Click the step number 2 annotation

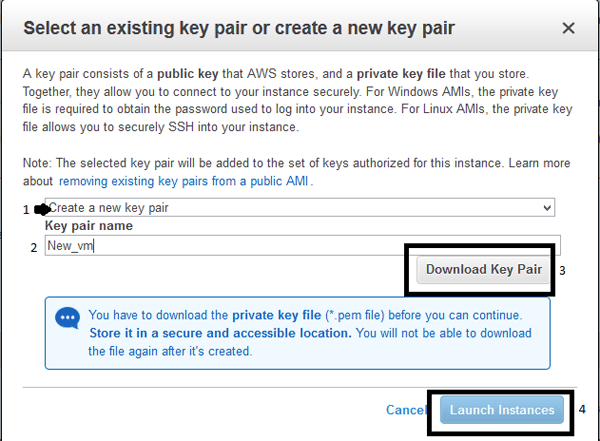(x=33, y=247)
